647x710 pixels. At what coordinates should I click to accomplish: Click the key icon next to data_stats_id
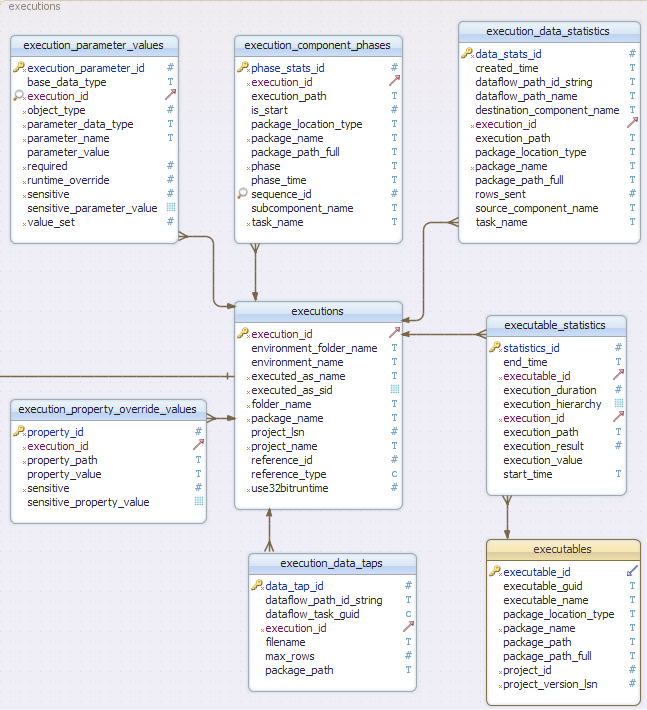click(467, 54)
